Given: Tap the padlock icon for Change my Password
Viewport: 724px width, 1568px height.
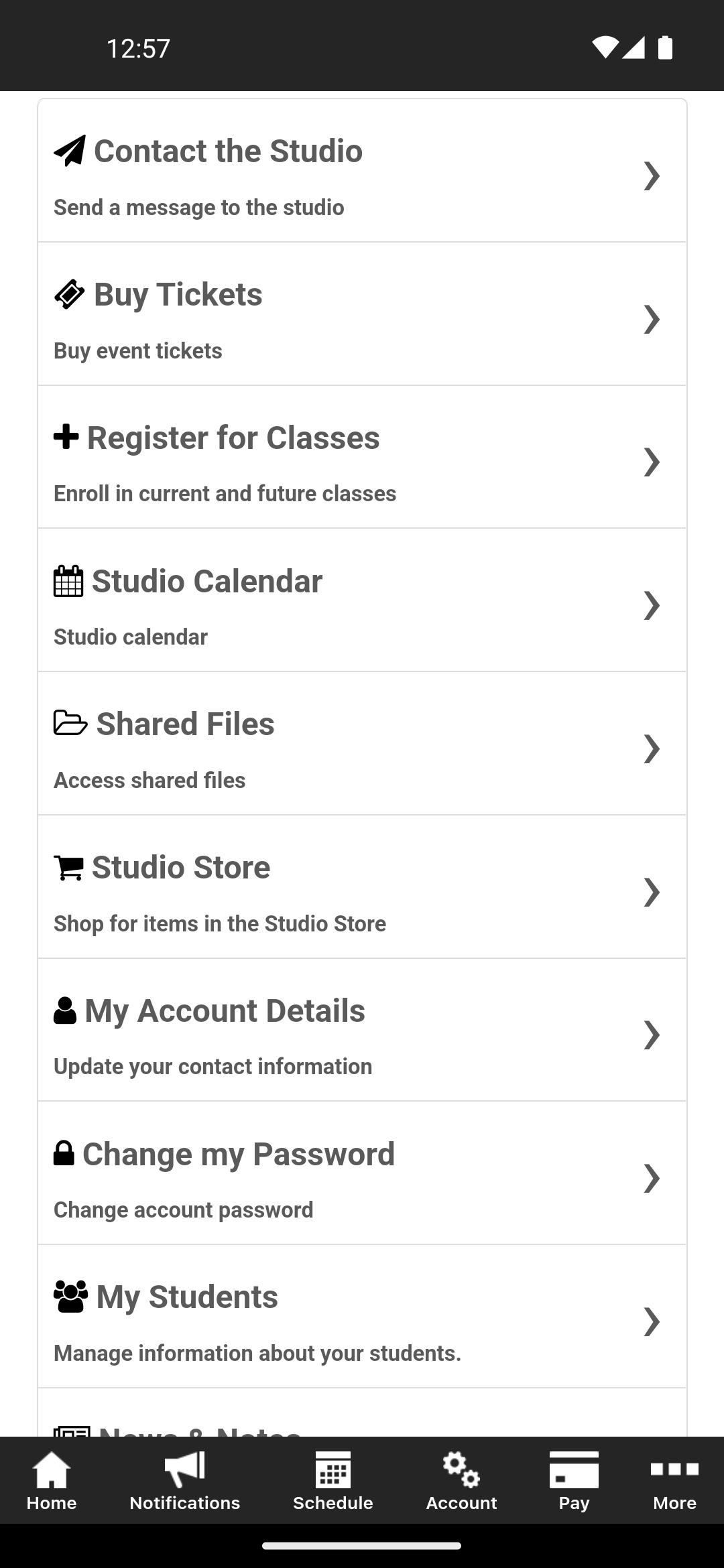Looking at the screenshot, I should [x=64, y=1153].
